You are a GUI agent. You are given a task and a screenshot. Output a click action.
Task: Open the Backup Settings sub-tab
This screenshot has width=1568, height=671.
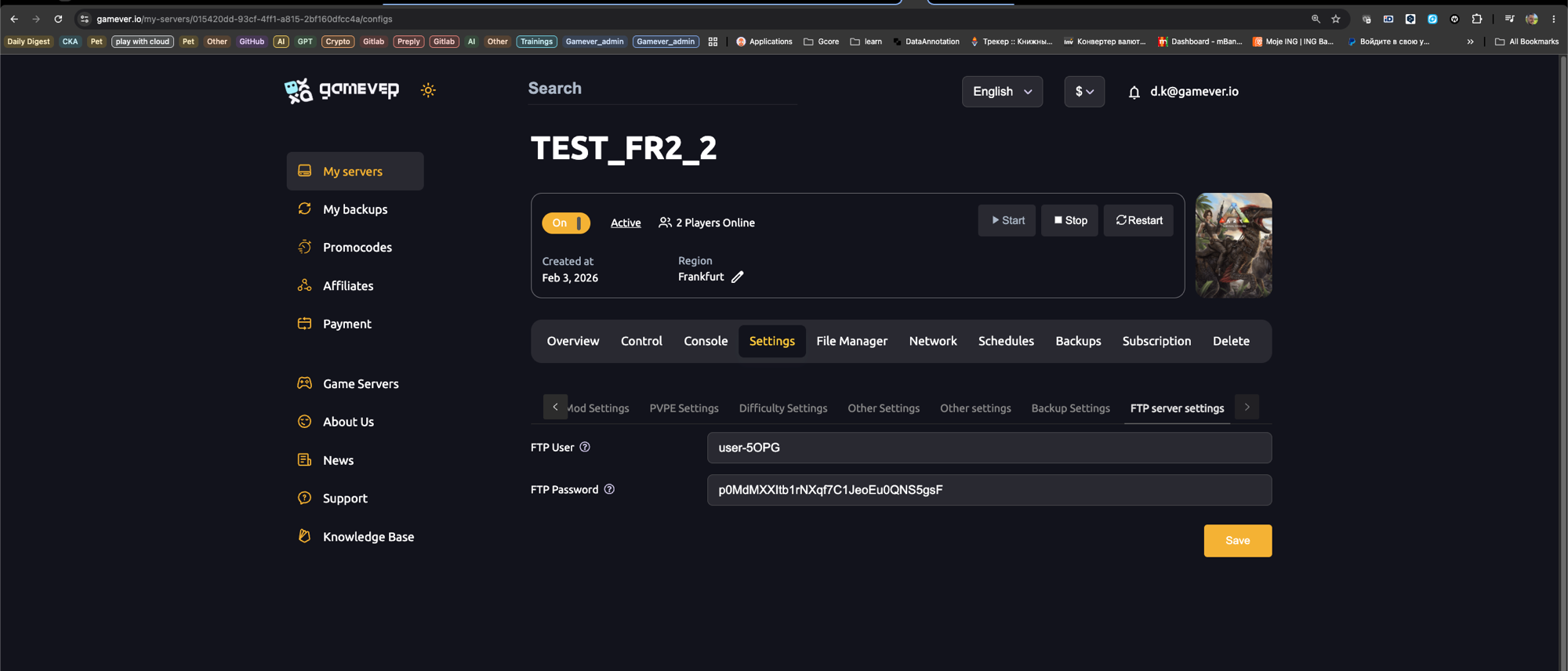pos(1070,408)
